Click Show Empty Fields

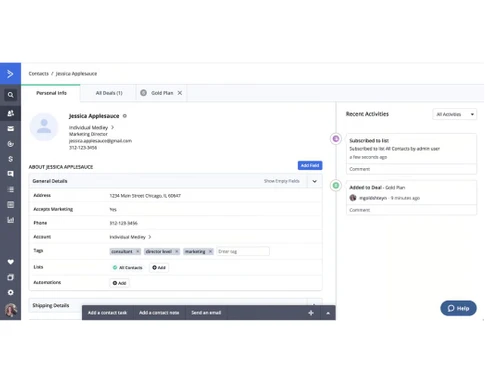pos(282,181)
